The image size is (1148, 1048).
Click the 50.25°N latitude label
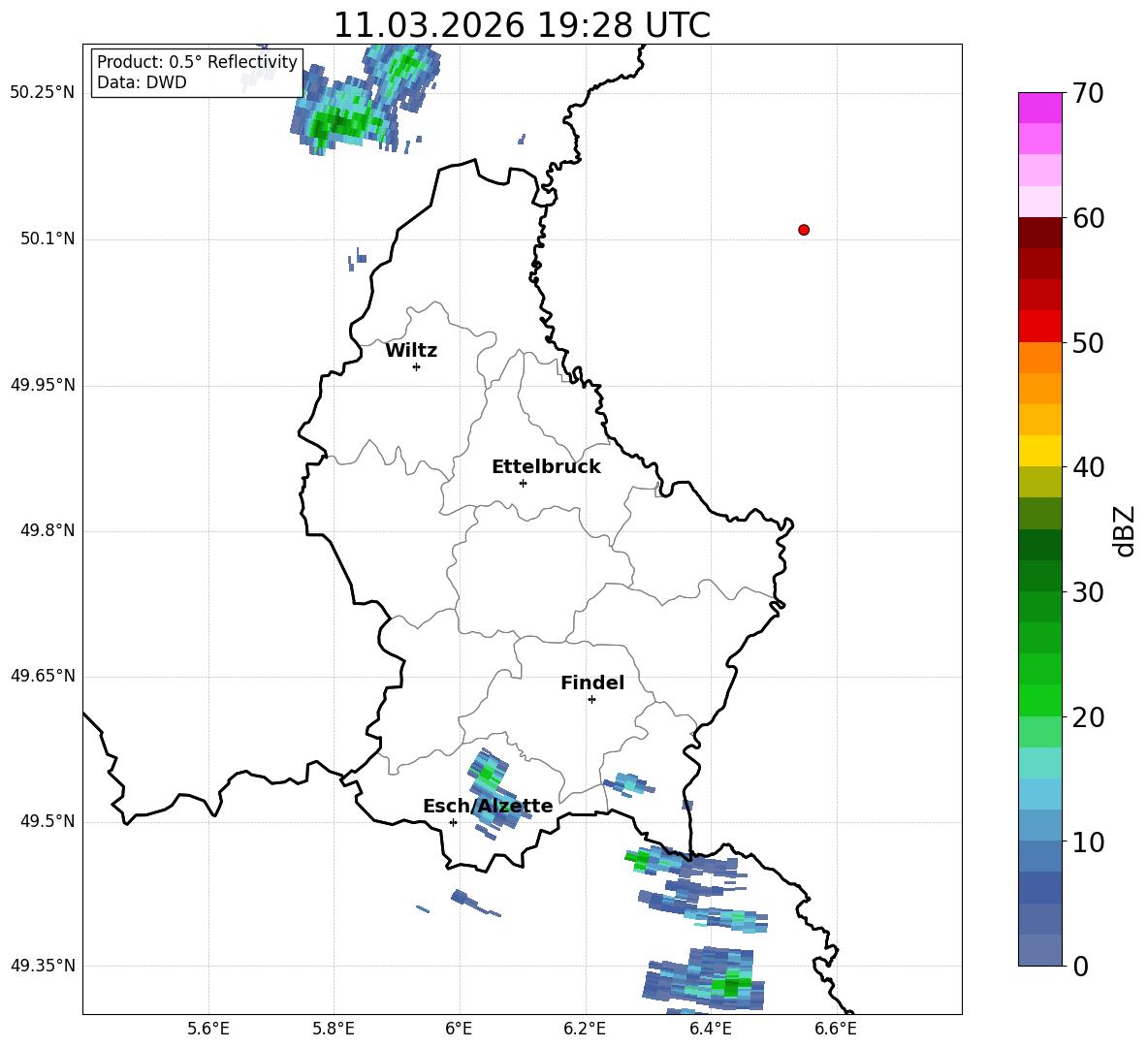coord(43,93)
